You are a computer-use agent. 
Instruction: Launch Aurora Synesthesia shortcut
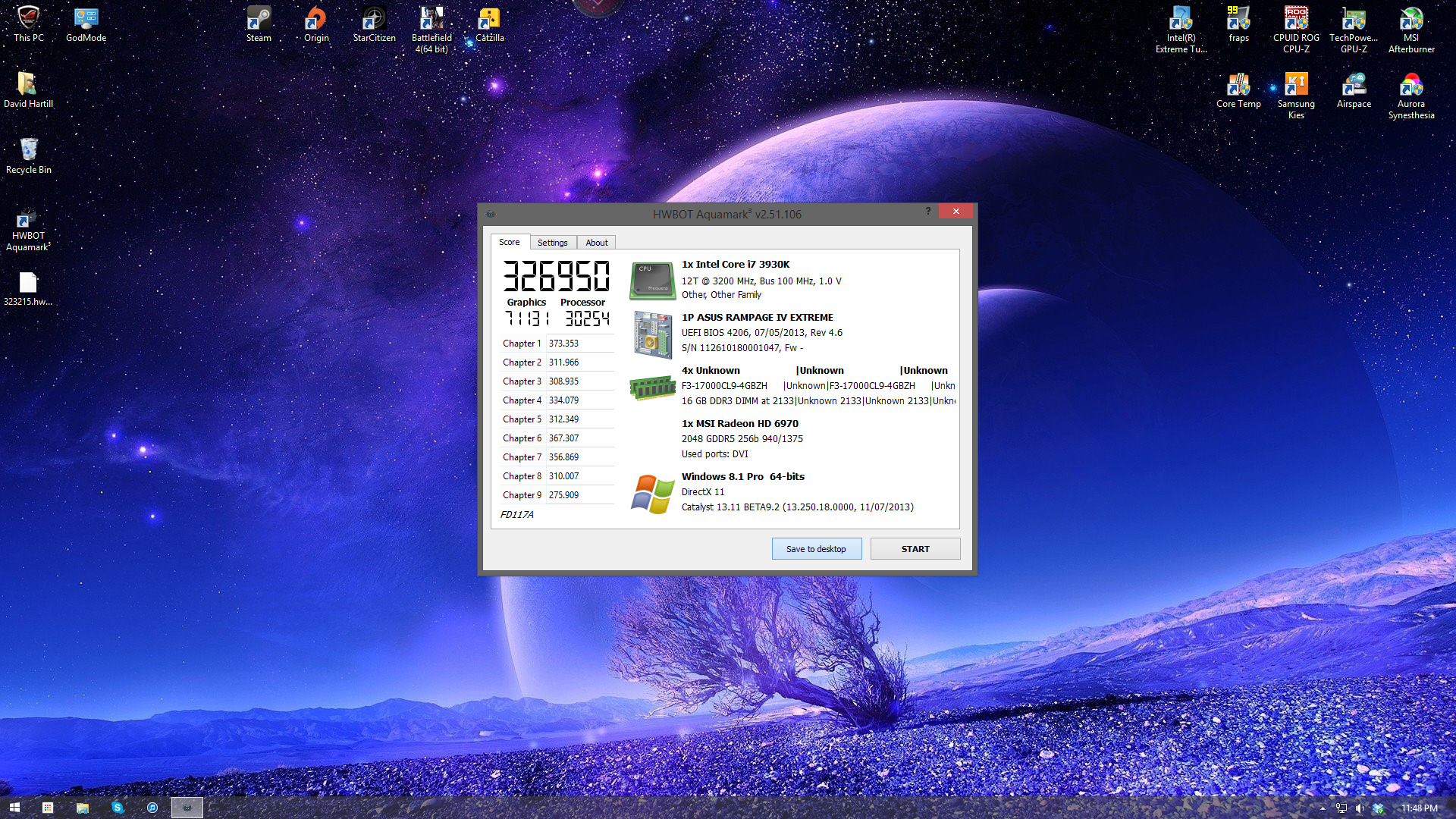[1411, 96]
